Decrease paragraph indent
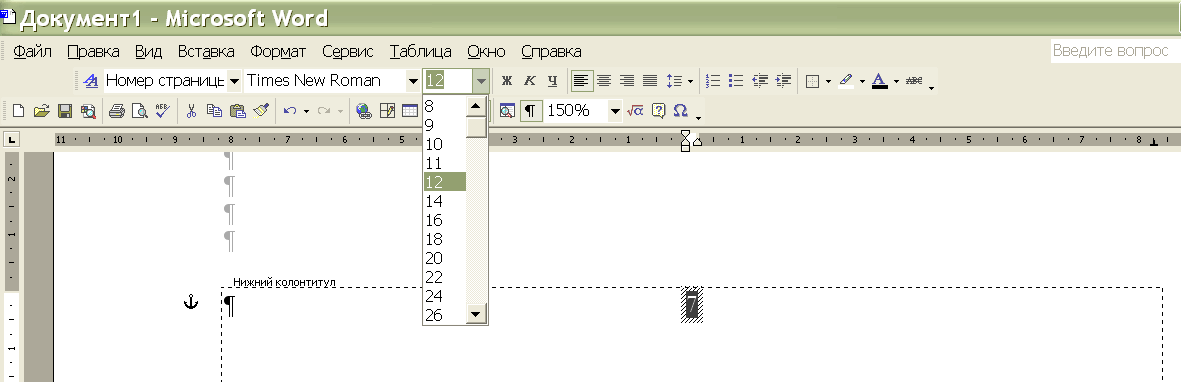Screen dimensions: 1181x382 (761, 81)
